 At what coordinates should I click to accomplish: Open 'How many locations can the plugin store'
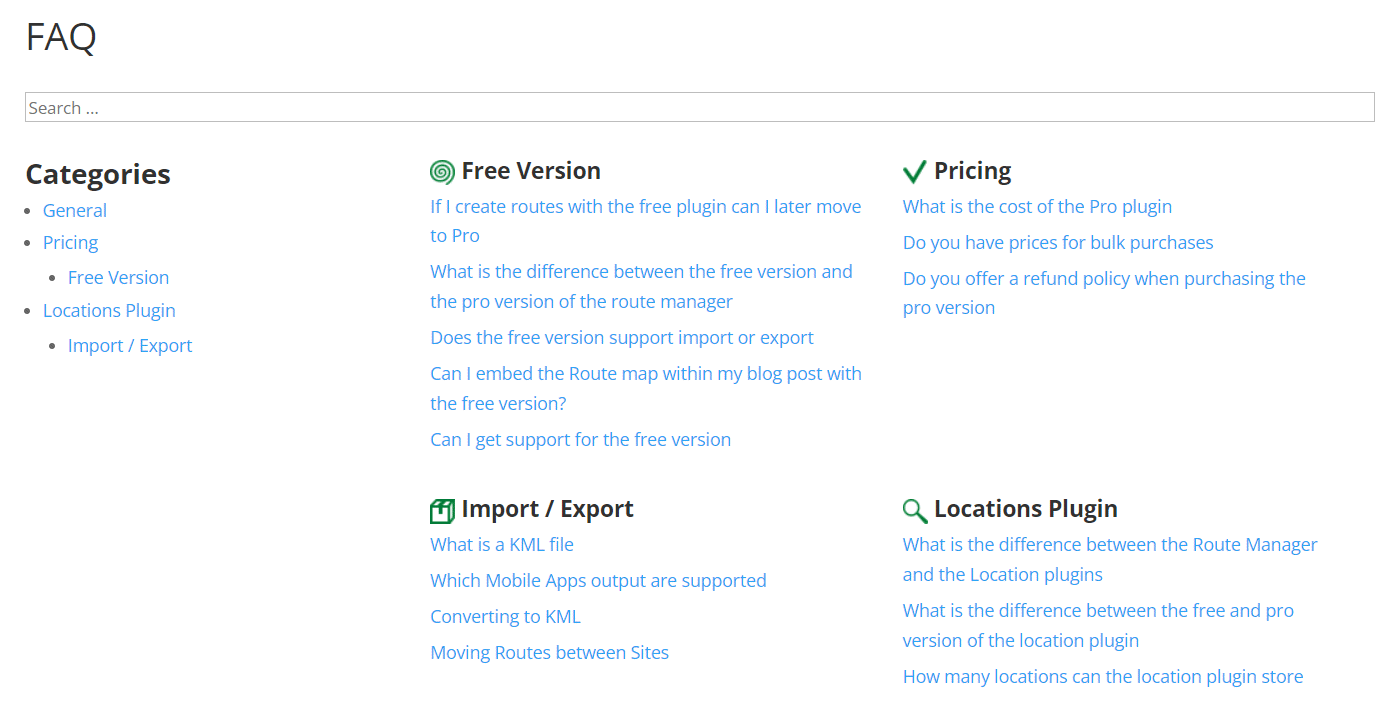point(1103,676)
